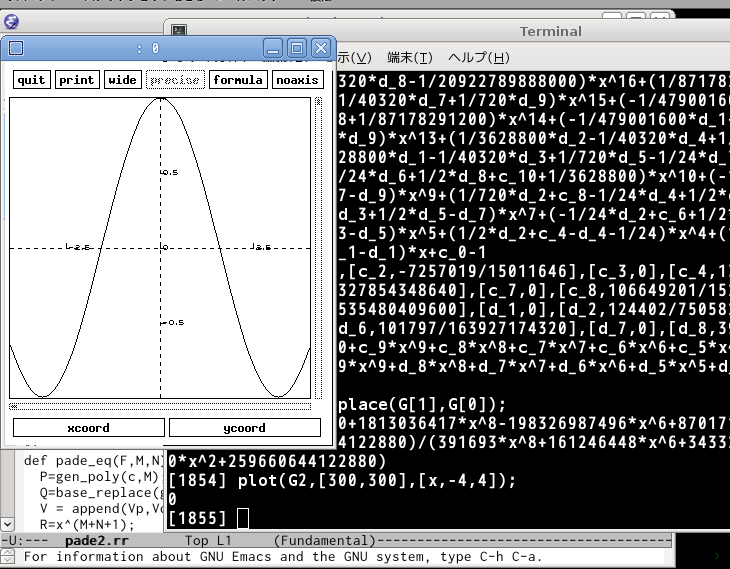Click the Emacs minibuffer scroll arrows icon
Screen dimensions: 730x569
coord(7,556)
